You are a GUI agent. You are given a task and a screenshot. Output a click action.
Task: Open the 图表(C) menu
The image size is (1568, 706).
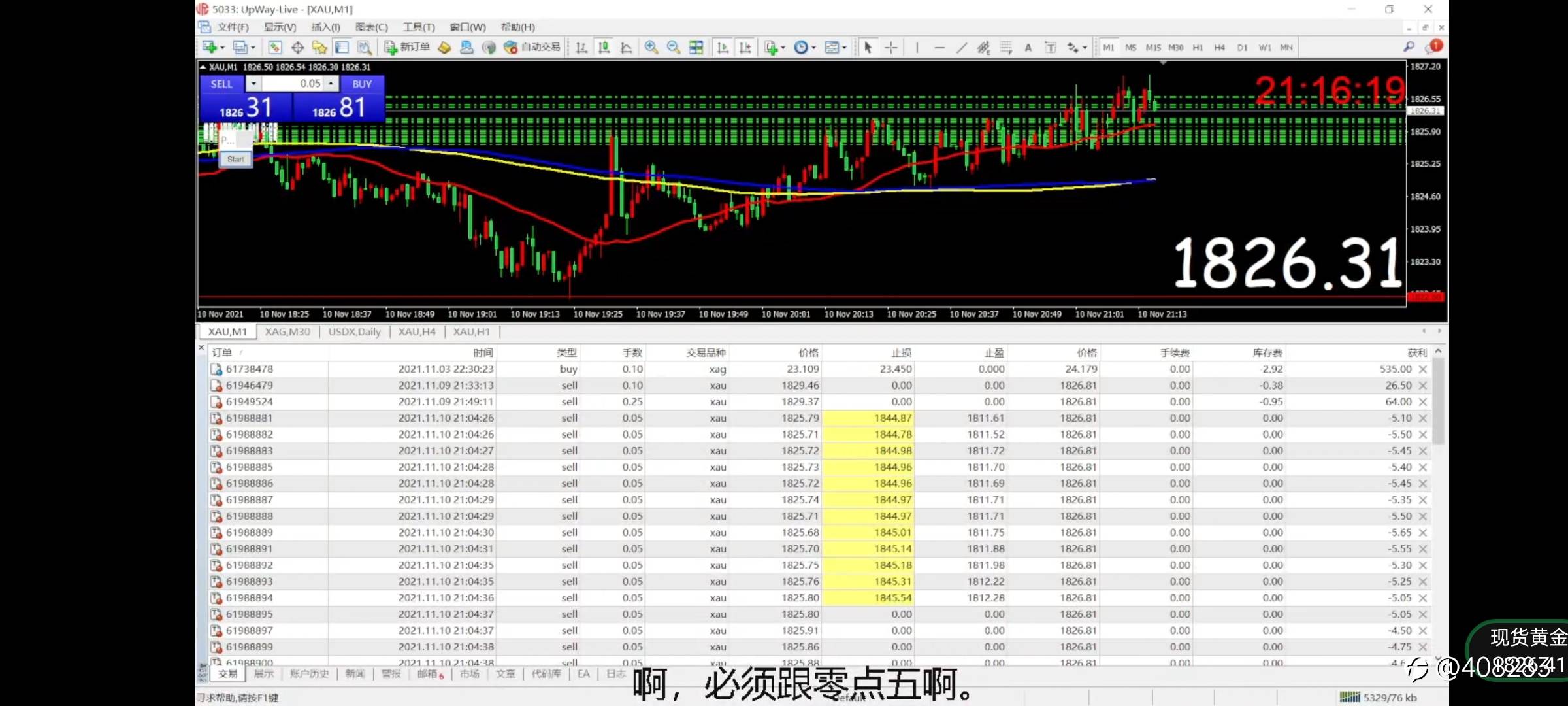click(371, 27)
